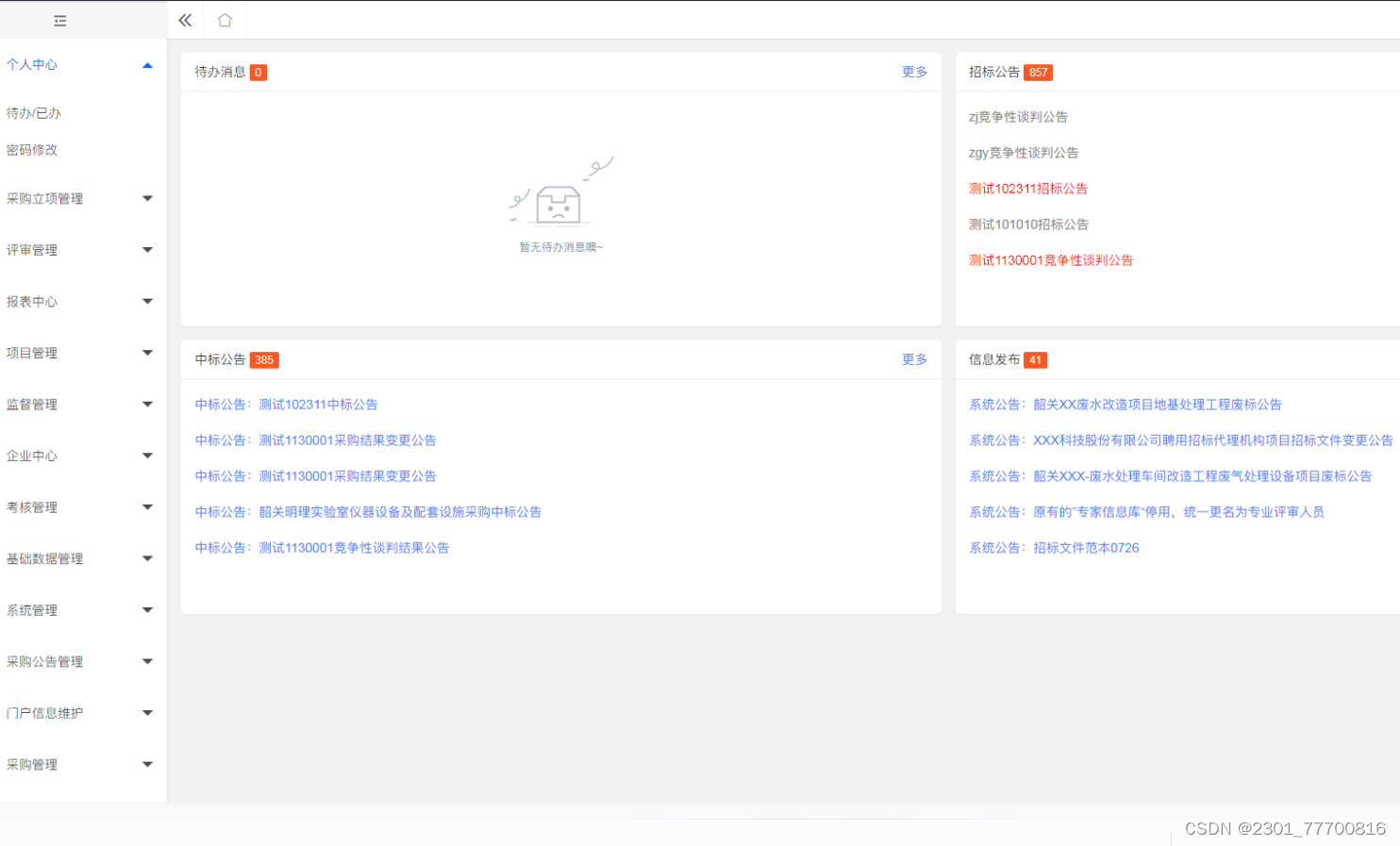Open 招标文件范本0726 system notice
This screenshot has width=1400, height=846.
pos(1054,548)
